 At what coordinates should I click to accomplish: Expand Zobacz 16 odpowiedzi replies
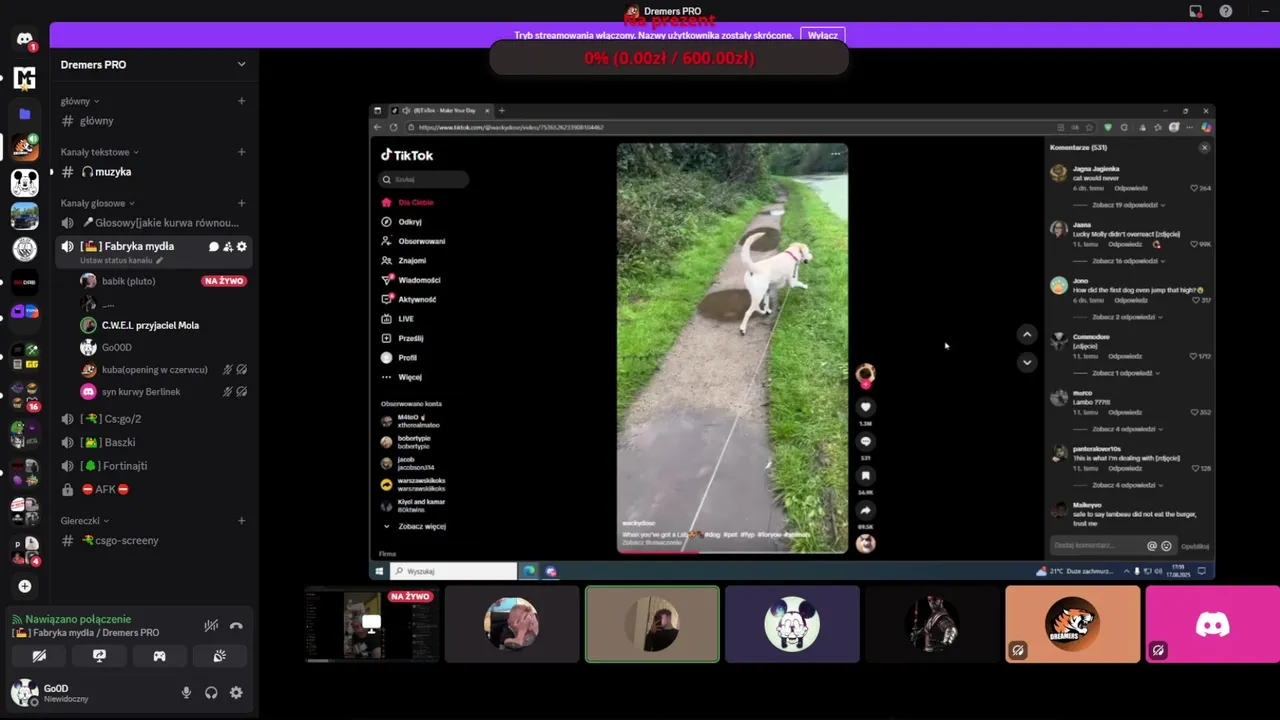point(1127,261)
